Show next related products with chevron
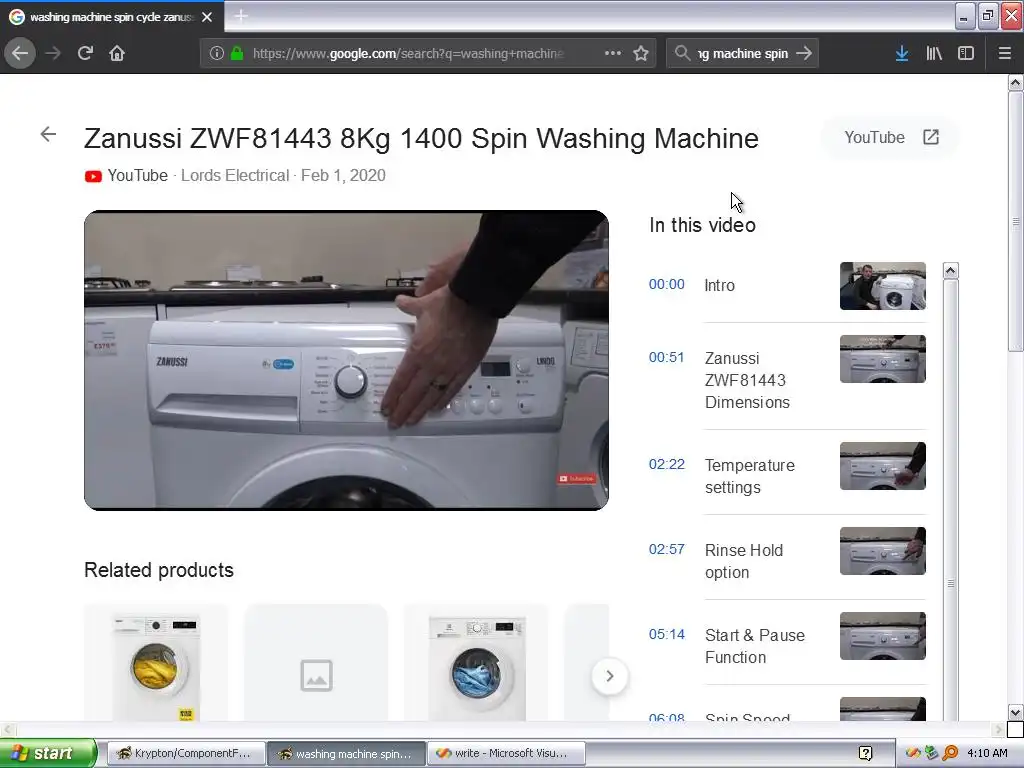1024x768 pixels. pyautogui.click(x=609, y=676)
